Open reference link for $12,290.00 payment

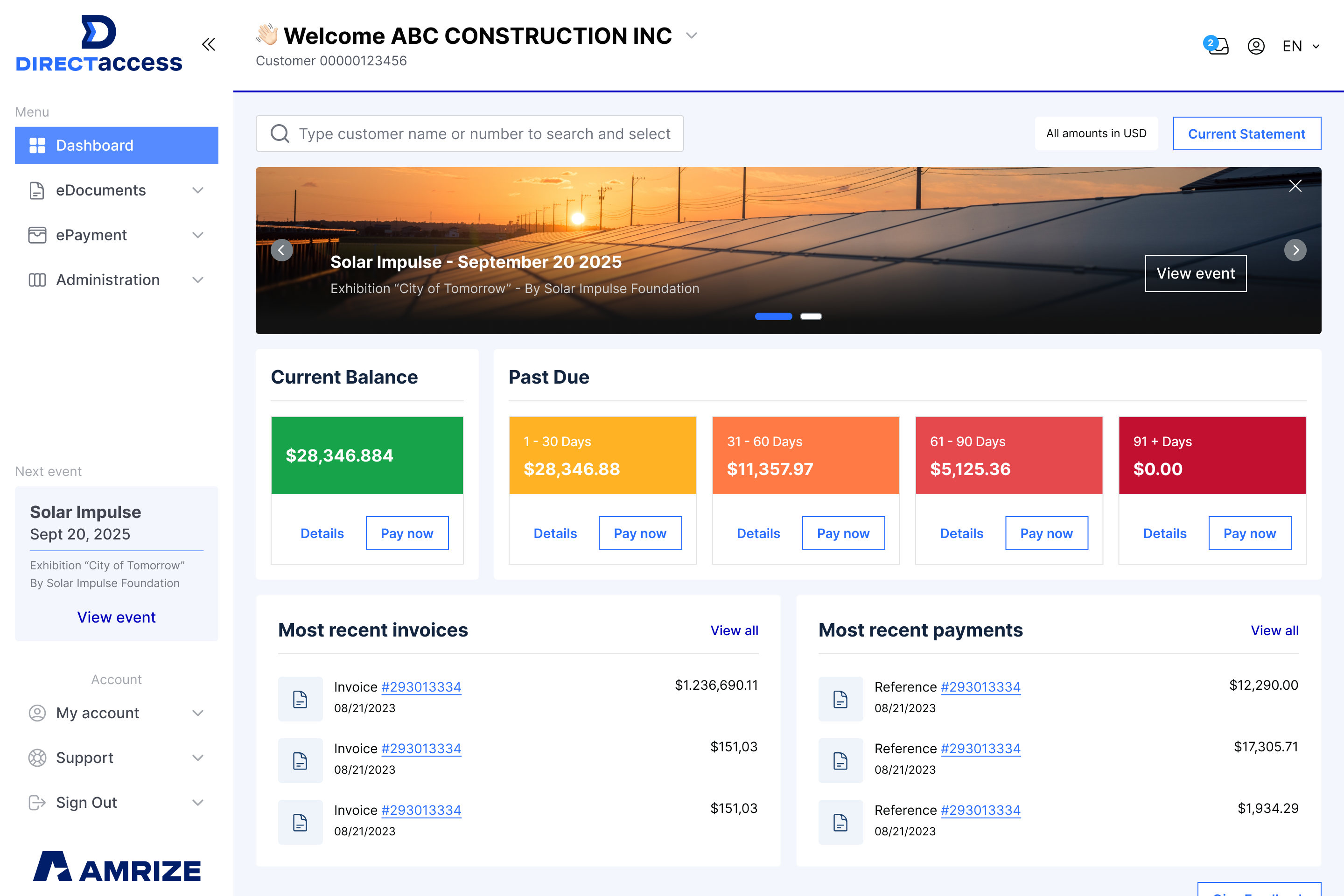pyautogui.click(x=980, y=687)
